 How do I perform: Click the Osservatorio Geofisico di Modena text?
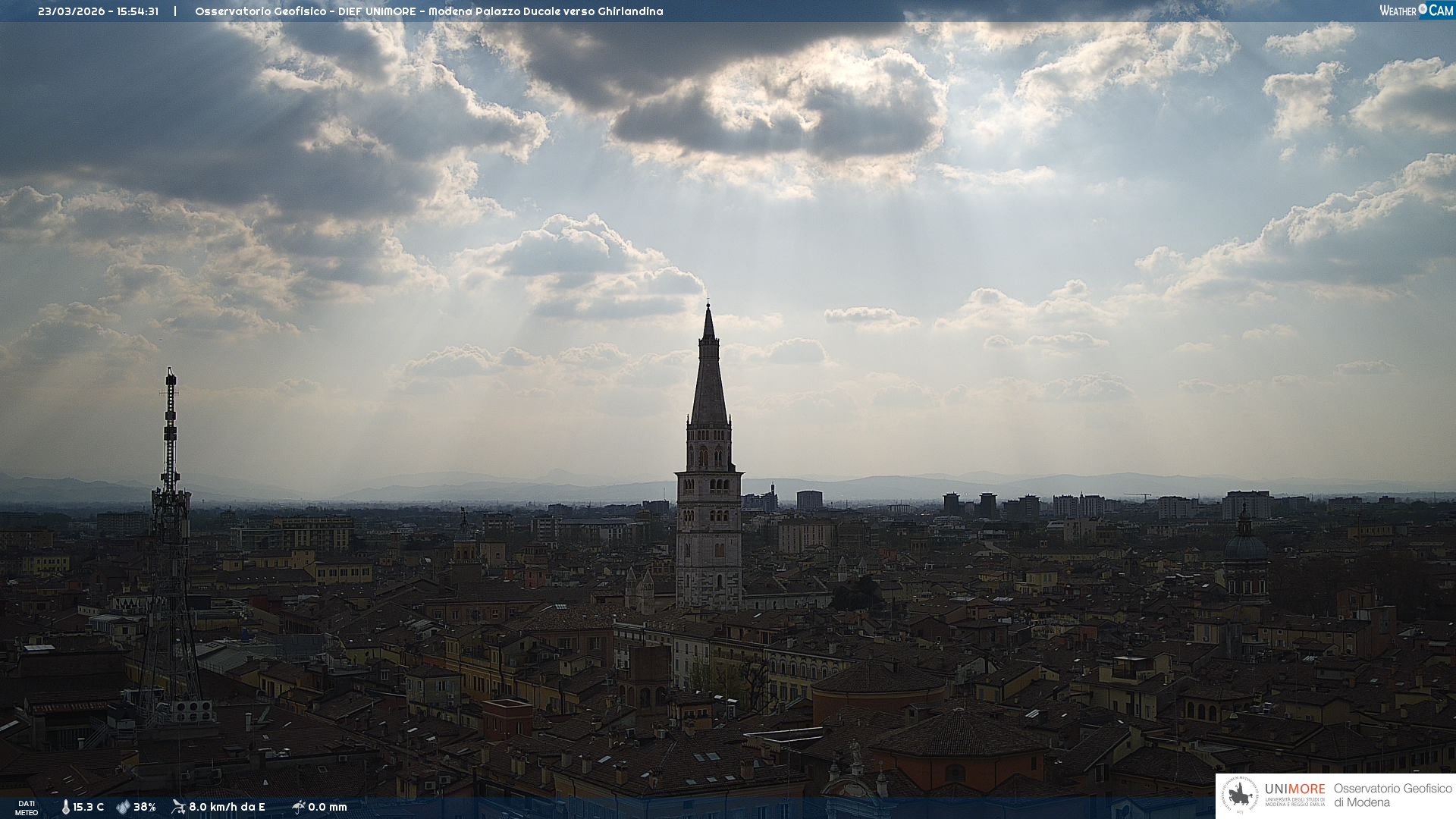pos(1392,795)
